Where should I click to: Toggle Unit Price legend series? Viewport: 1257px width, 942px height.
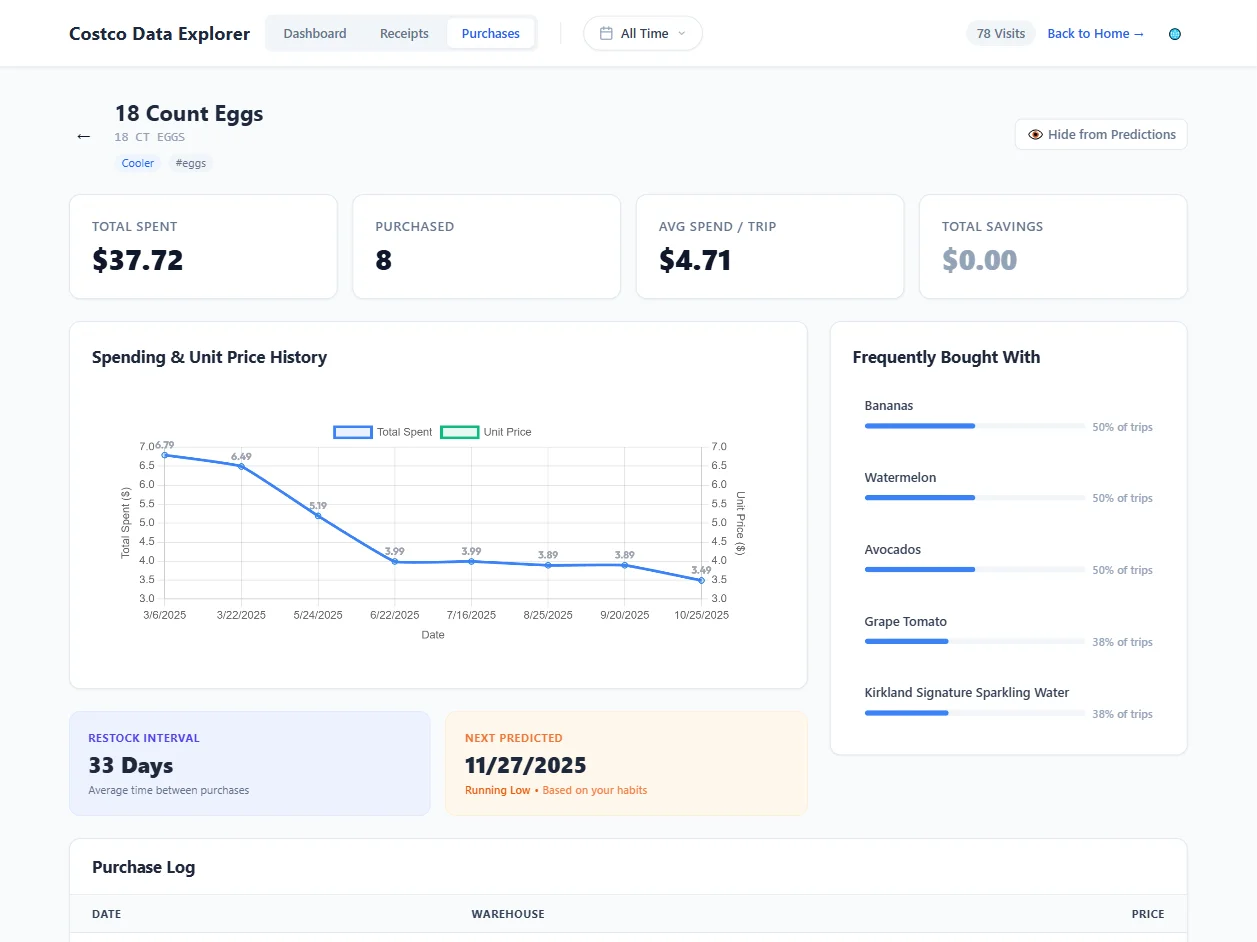pyautogui.click(x=487, y=432)
